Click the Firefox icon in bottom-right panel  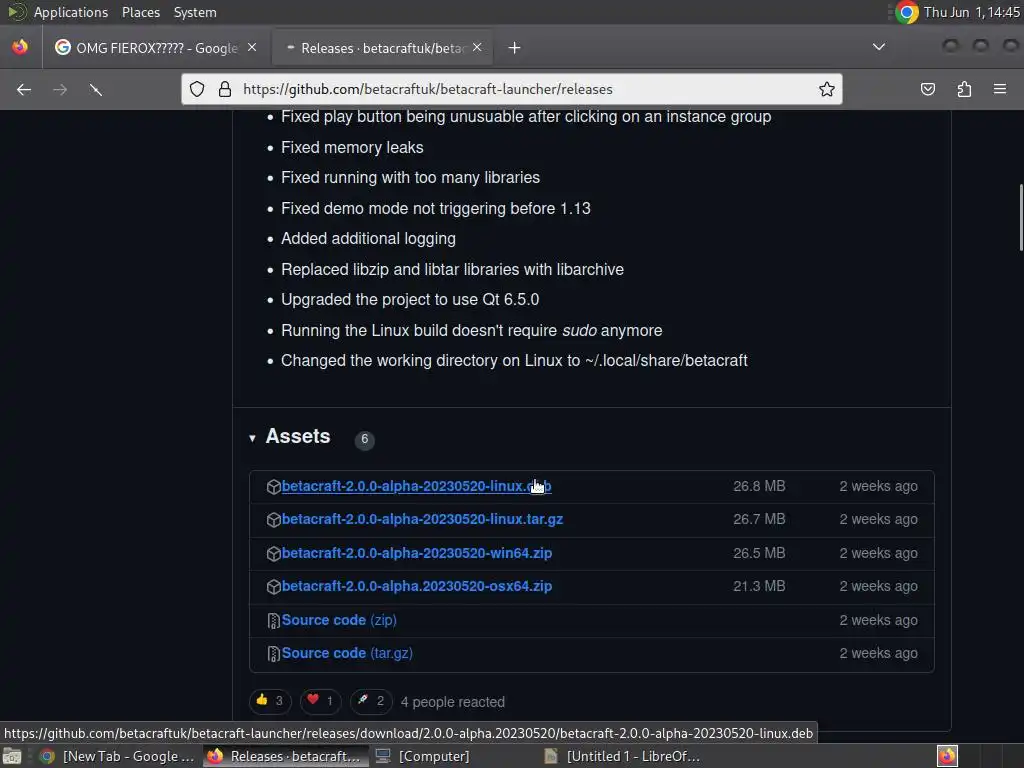947,756
